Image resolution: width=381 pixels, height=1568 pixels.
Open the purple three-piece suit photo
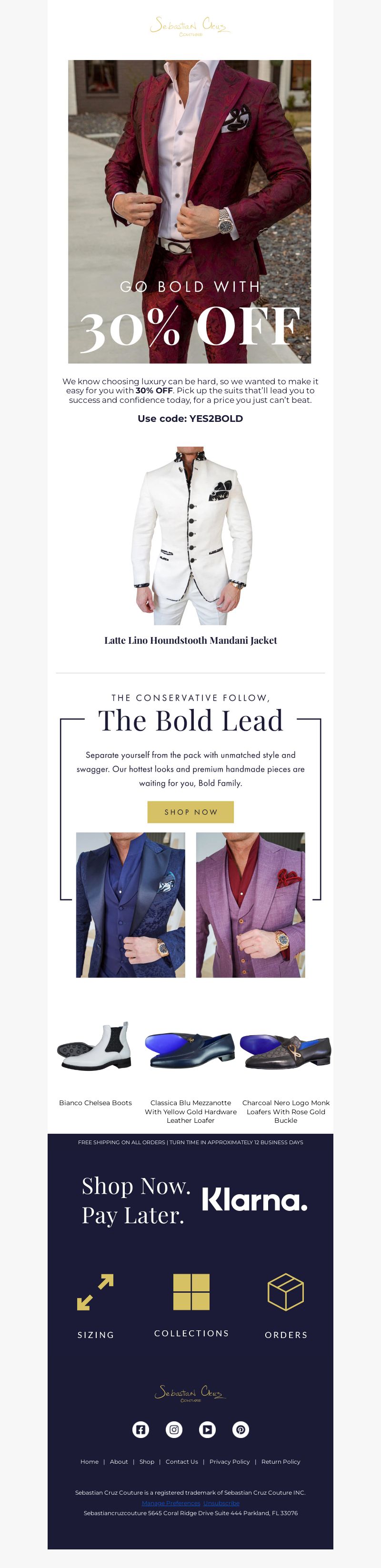coord(250,905)
